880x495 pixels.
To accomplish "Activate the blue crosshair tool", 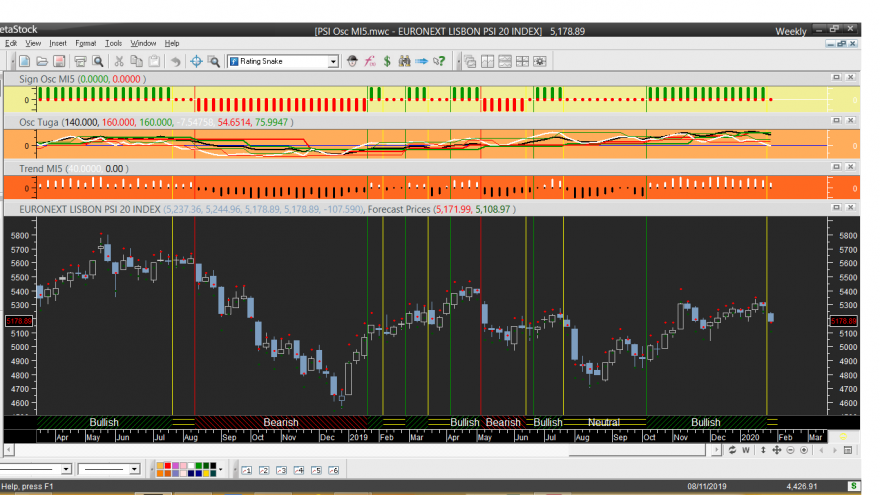I will tap(196, 61).
